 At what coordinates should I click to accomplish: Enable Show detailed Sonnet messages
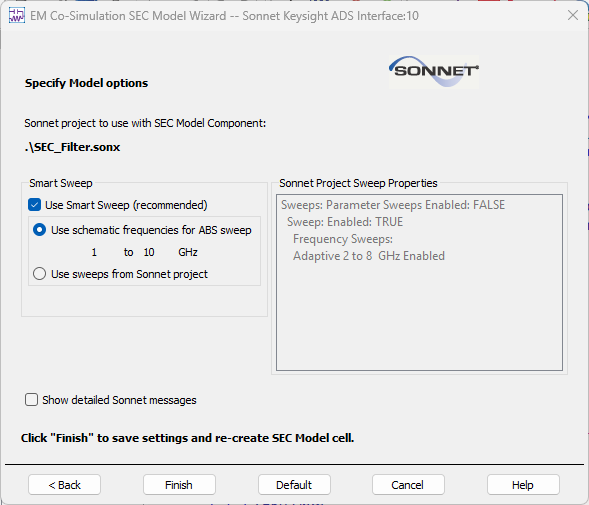(x=32, y=400)
